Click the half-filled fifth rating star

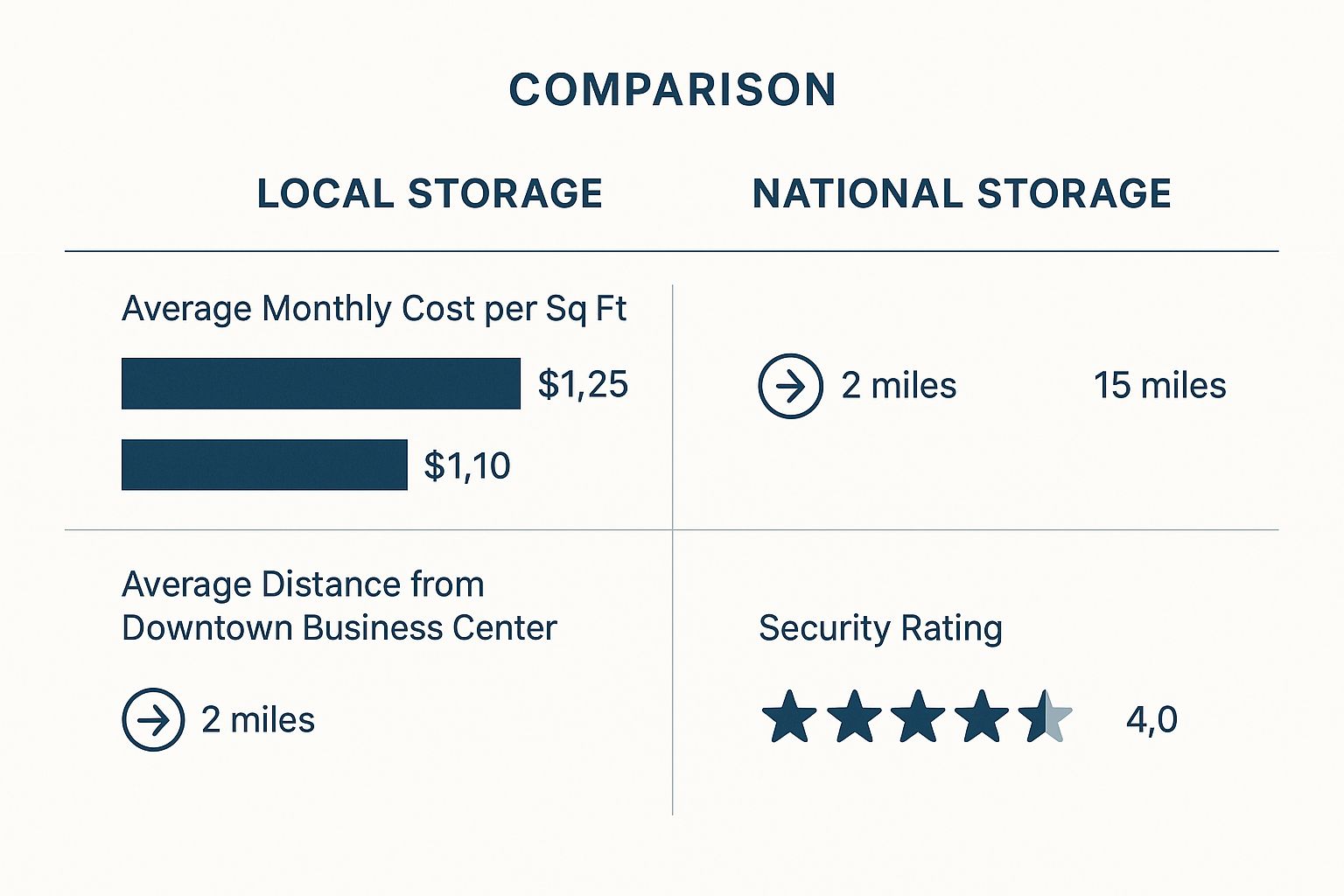(1045, 717)
